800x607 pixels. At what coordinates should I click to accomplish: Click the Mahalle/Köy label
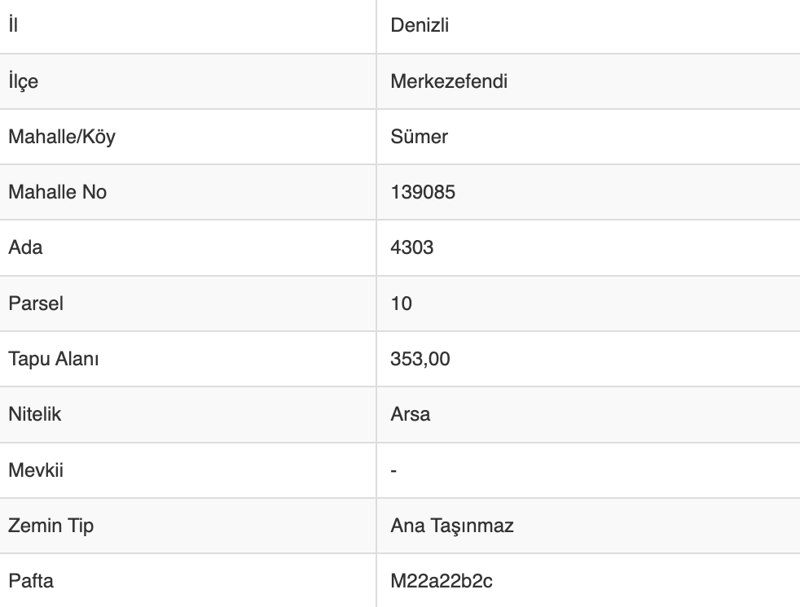pyautogui.click(x=62, y=137)
